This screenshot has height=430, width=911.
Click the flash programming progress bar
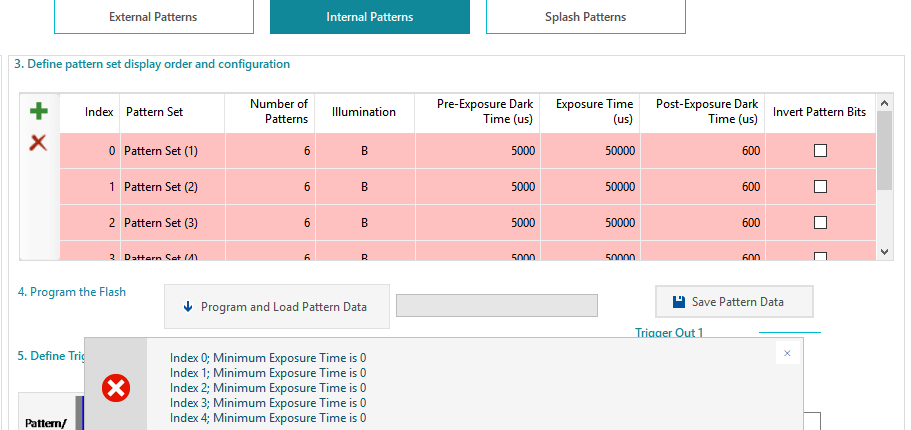[496, 305]
